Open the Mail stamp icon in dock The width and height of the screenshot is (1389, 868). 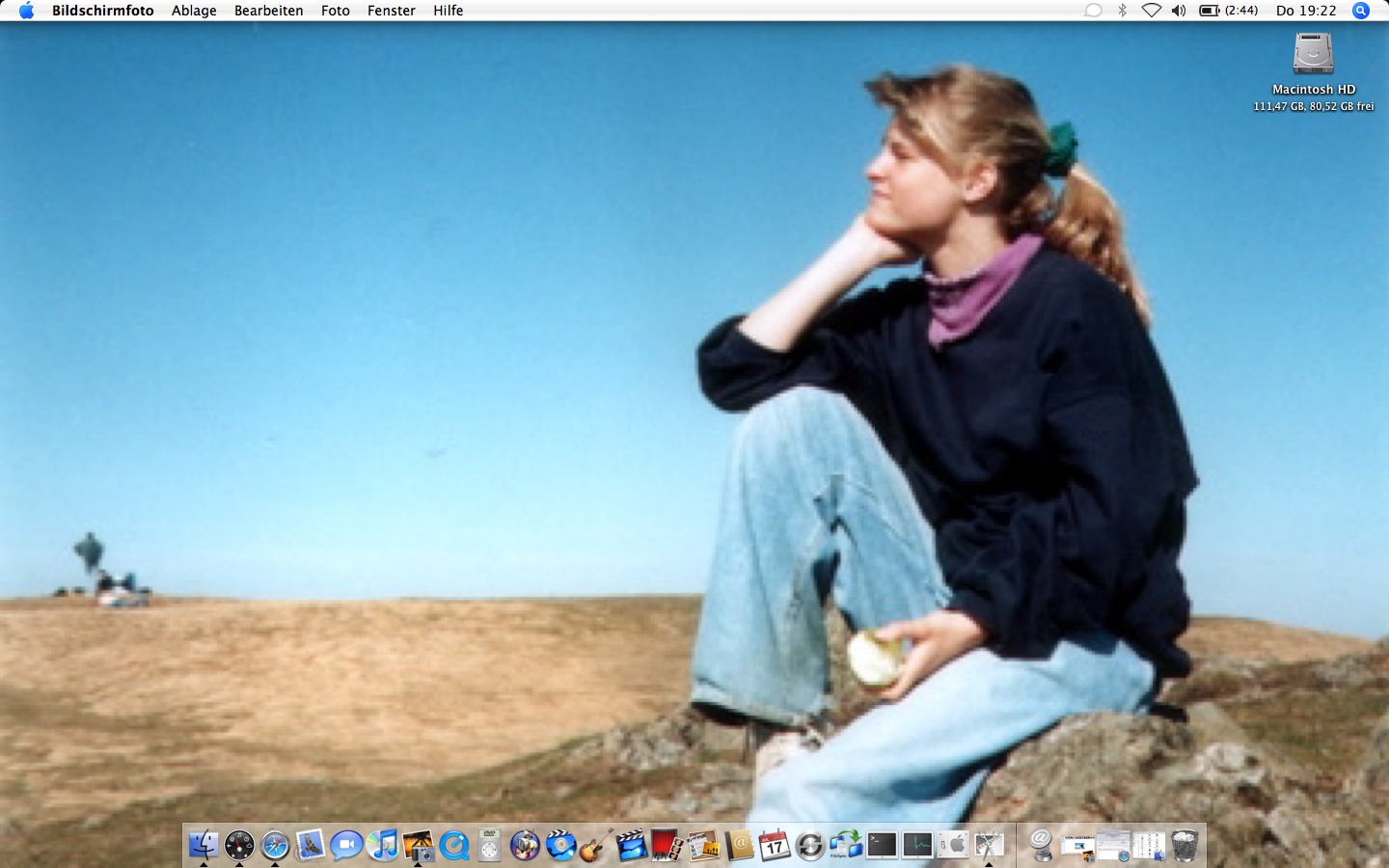311,846
